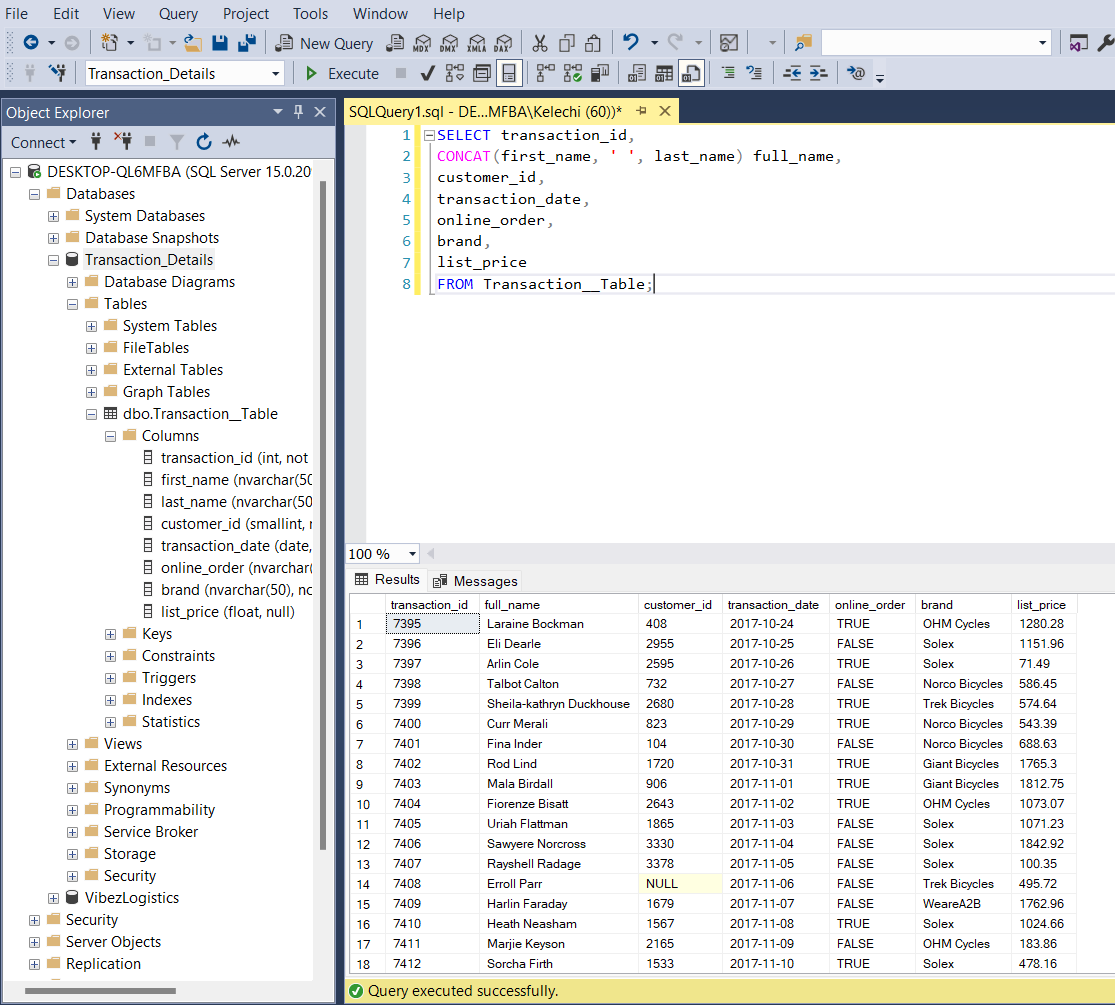Collapse the Columns folder node

[x=110, y=436]
